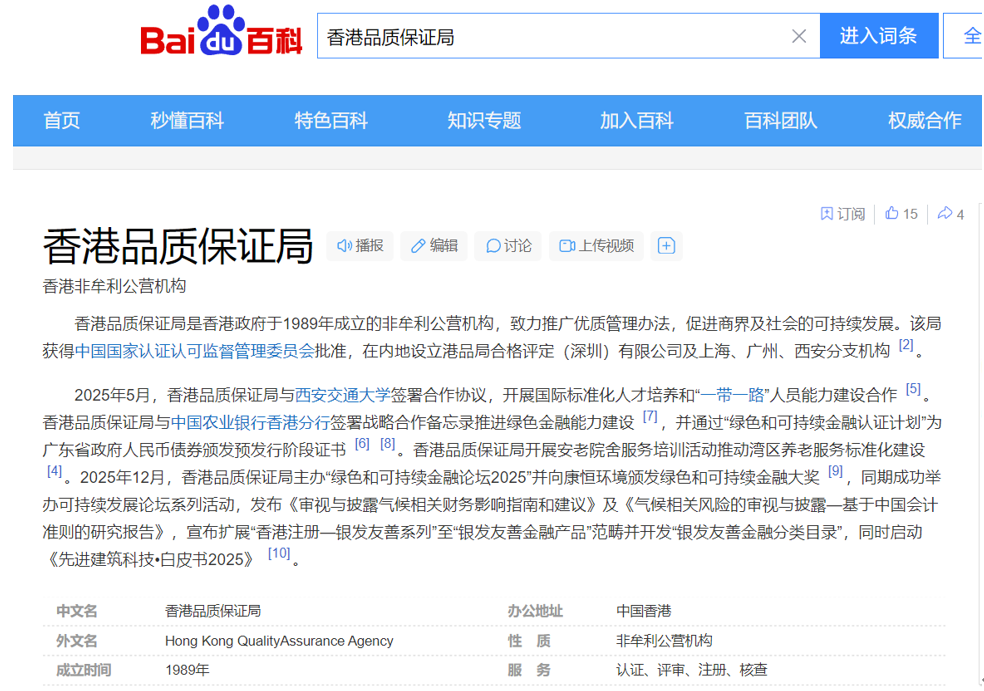The width and height of the screenshot is (984, 691).
Task: Clear the search box with X icon
Action: (x=798, y=36)
